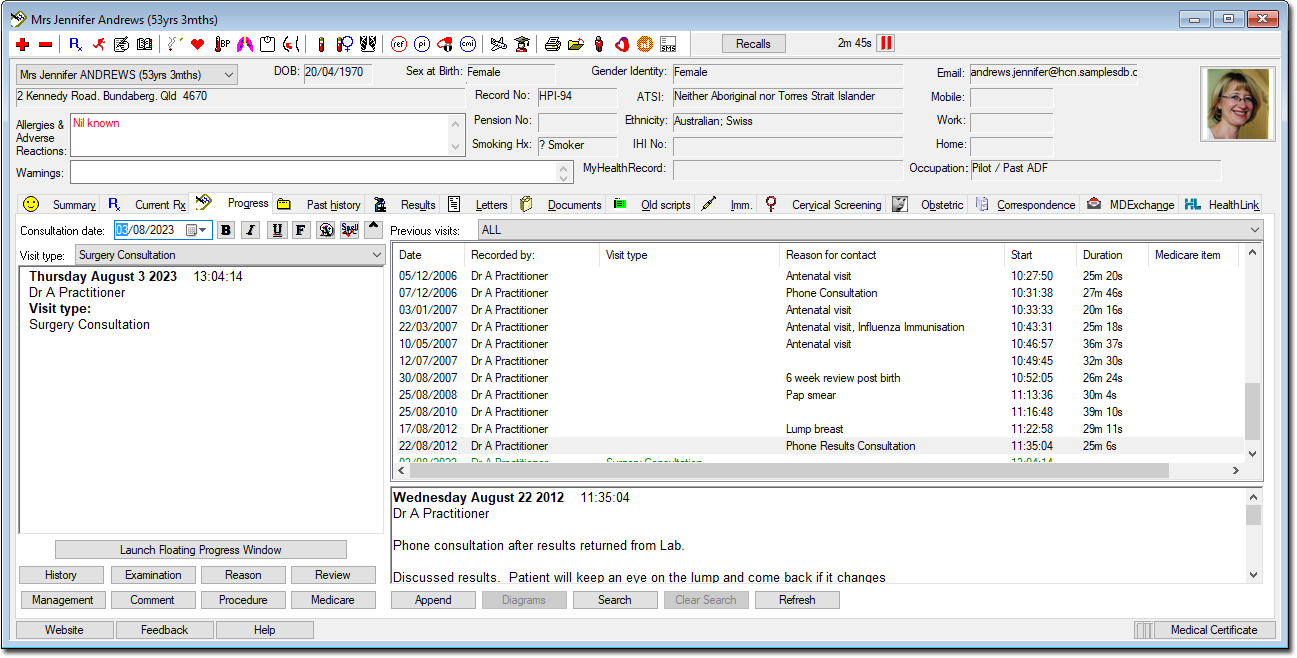Expand the Visit type dropdown

pos(376,255)
